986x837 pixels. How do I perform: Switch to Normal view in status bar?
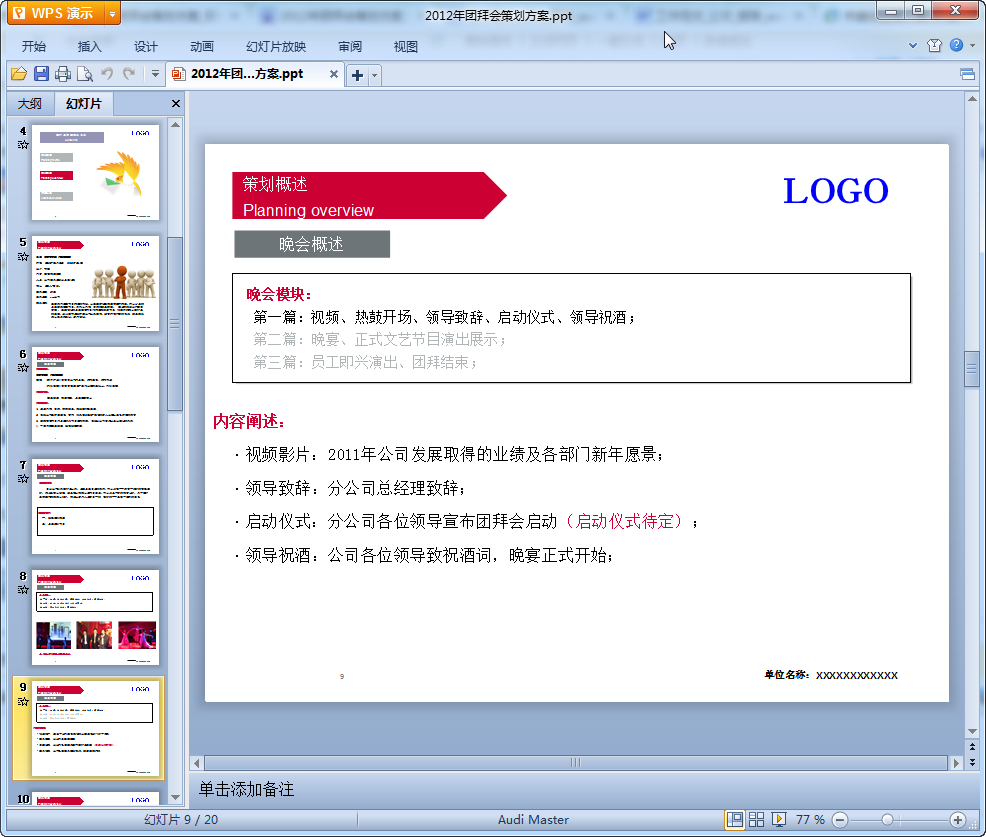coord(734,819)
